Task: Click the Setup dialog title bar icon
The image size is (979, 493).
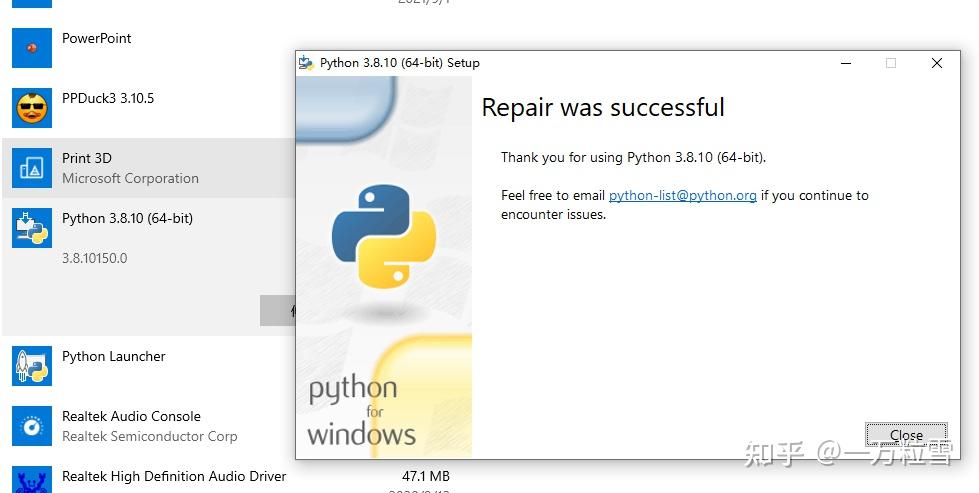Action: 306,62
